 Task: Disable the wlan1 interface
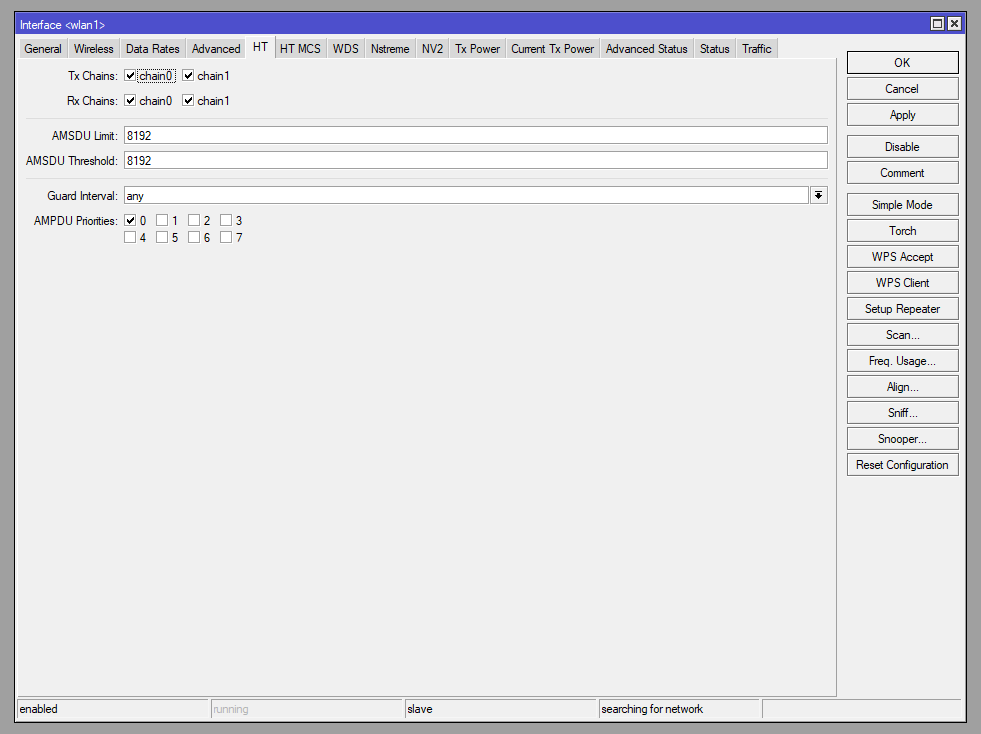coord(902,147)
